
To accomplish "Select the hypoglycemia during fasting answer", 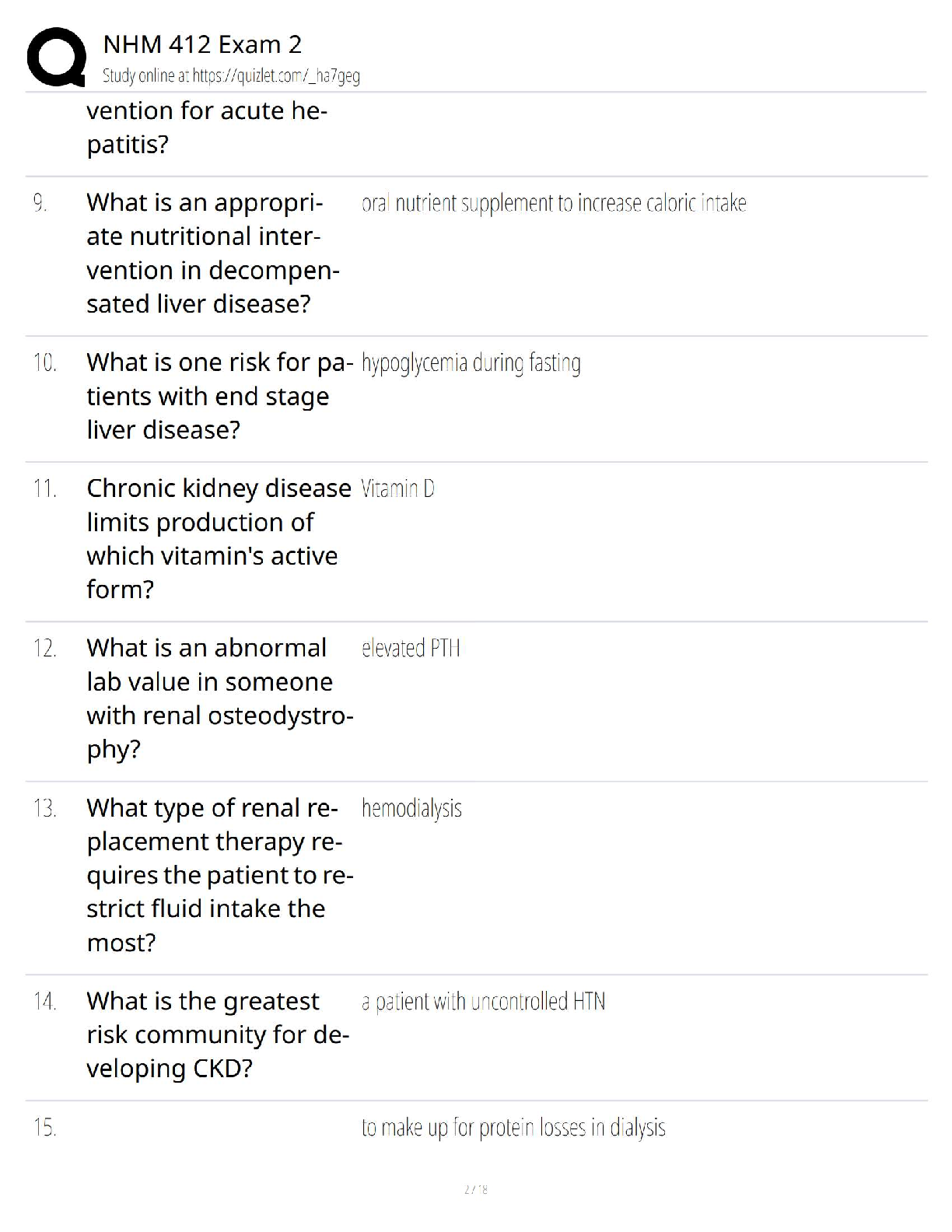I will [471, 363].
